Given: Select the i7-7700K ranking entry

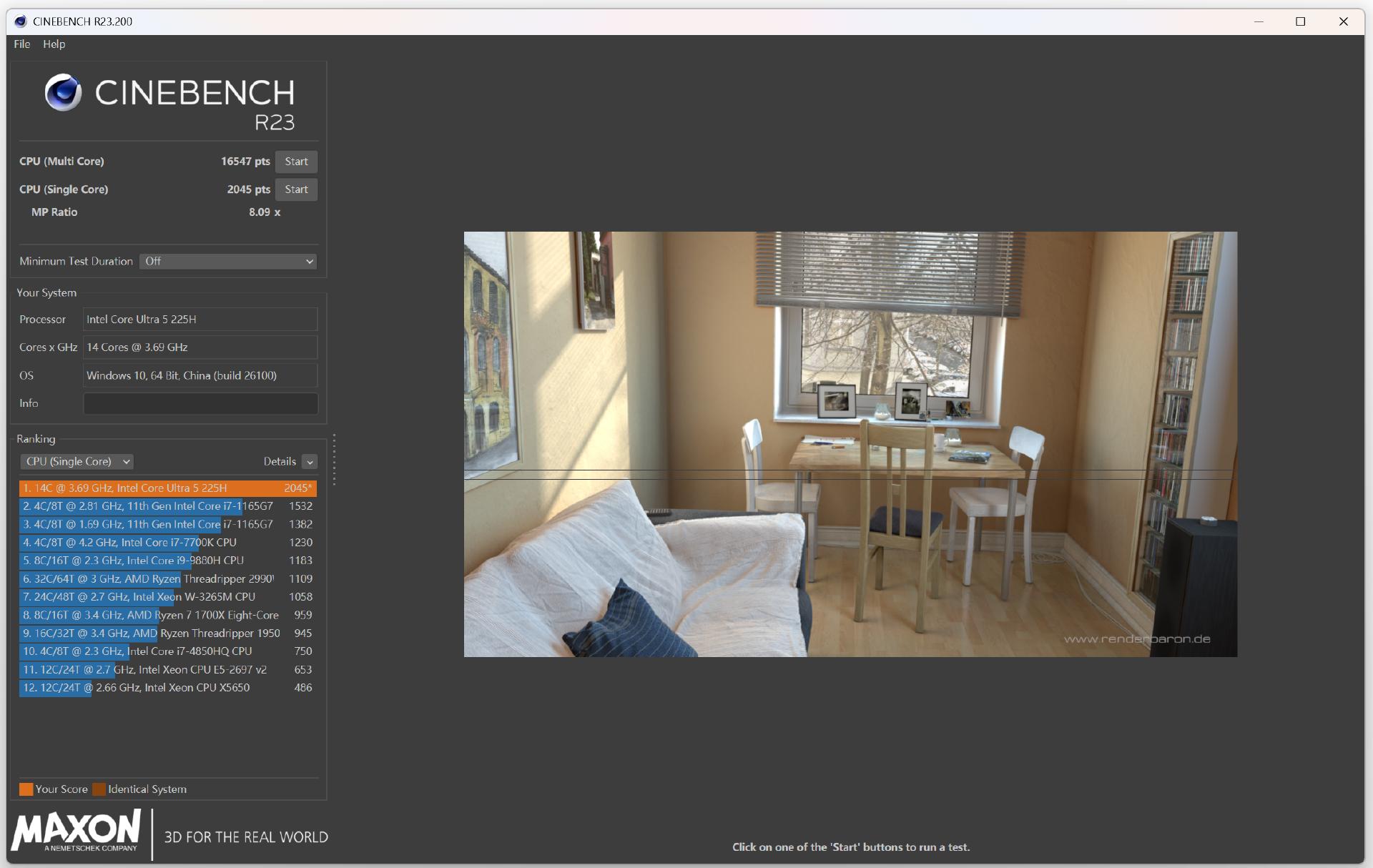Looking at the screenshot, I should coord(167,543).
